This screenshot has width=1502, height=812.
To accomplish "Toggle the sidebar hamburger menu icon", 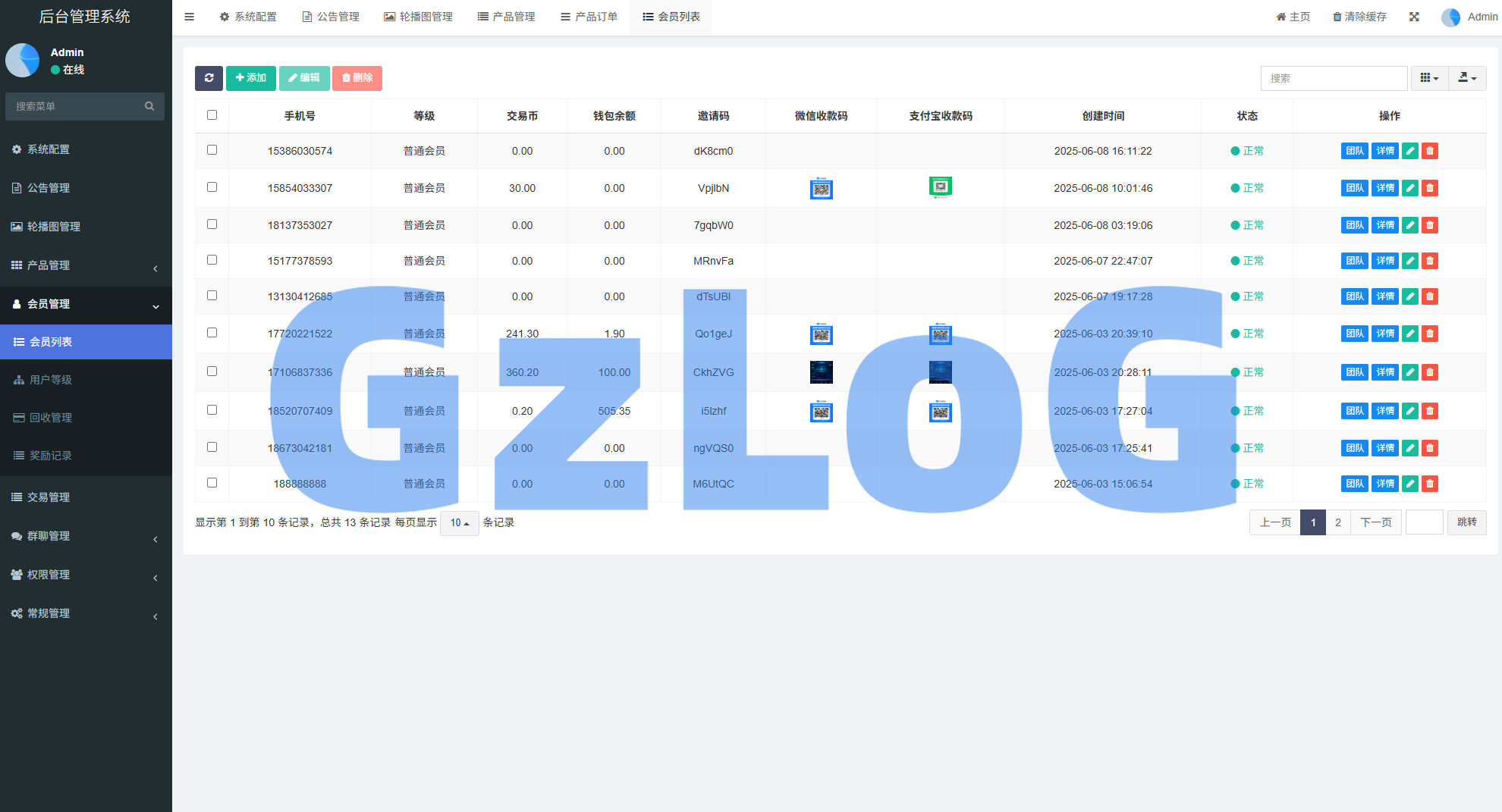I will point(190,17).
